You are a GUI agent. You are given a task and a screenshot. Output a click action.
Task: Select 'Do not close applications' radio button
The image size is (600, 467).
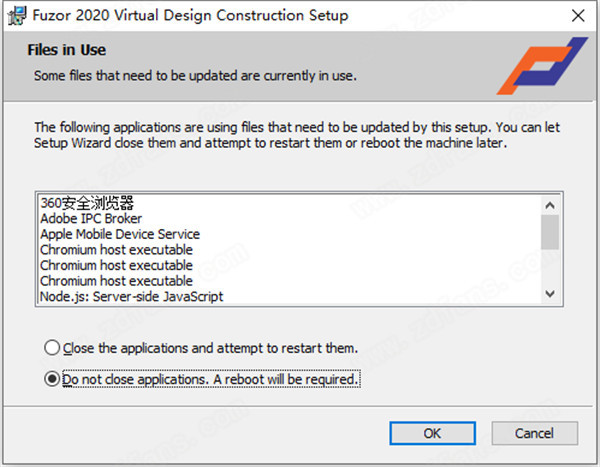pyautogui.click(x=52, y=380)
